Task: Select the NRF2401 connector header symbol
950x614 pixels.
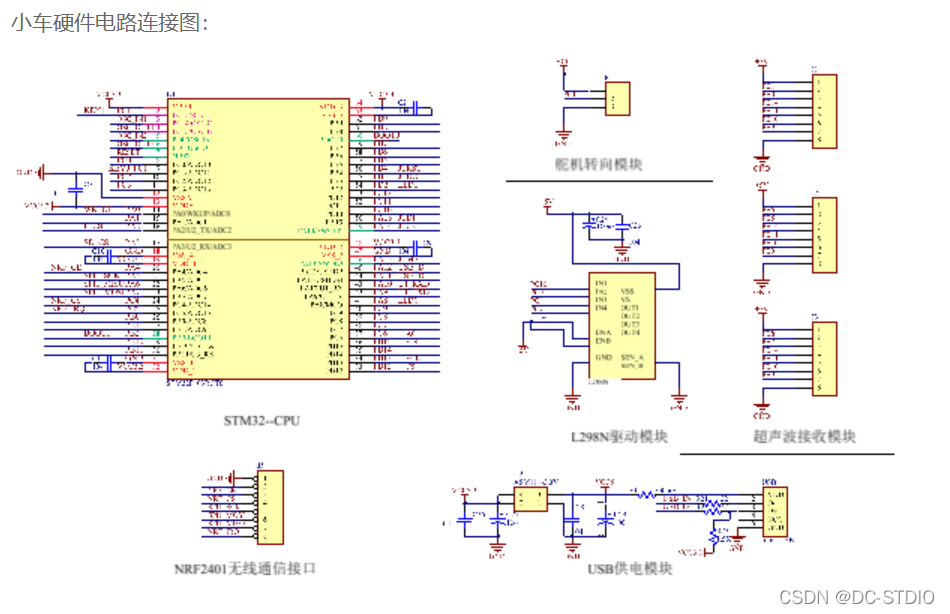Action: pos(270,507)
